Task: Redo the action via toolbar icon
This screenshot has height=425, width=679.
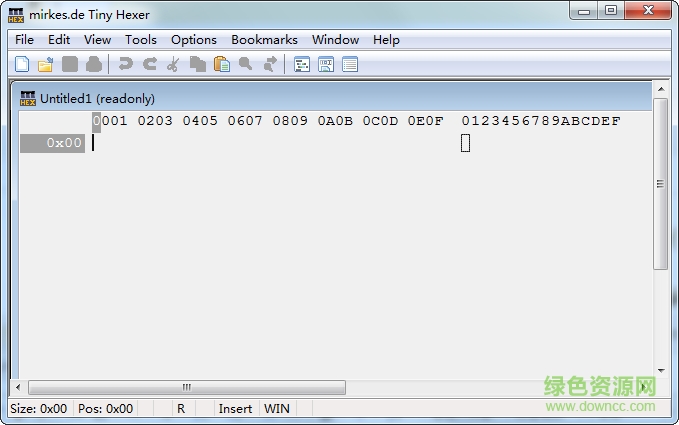Action: [150, 64]
